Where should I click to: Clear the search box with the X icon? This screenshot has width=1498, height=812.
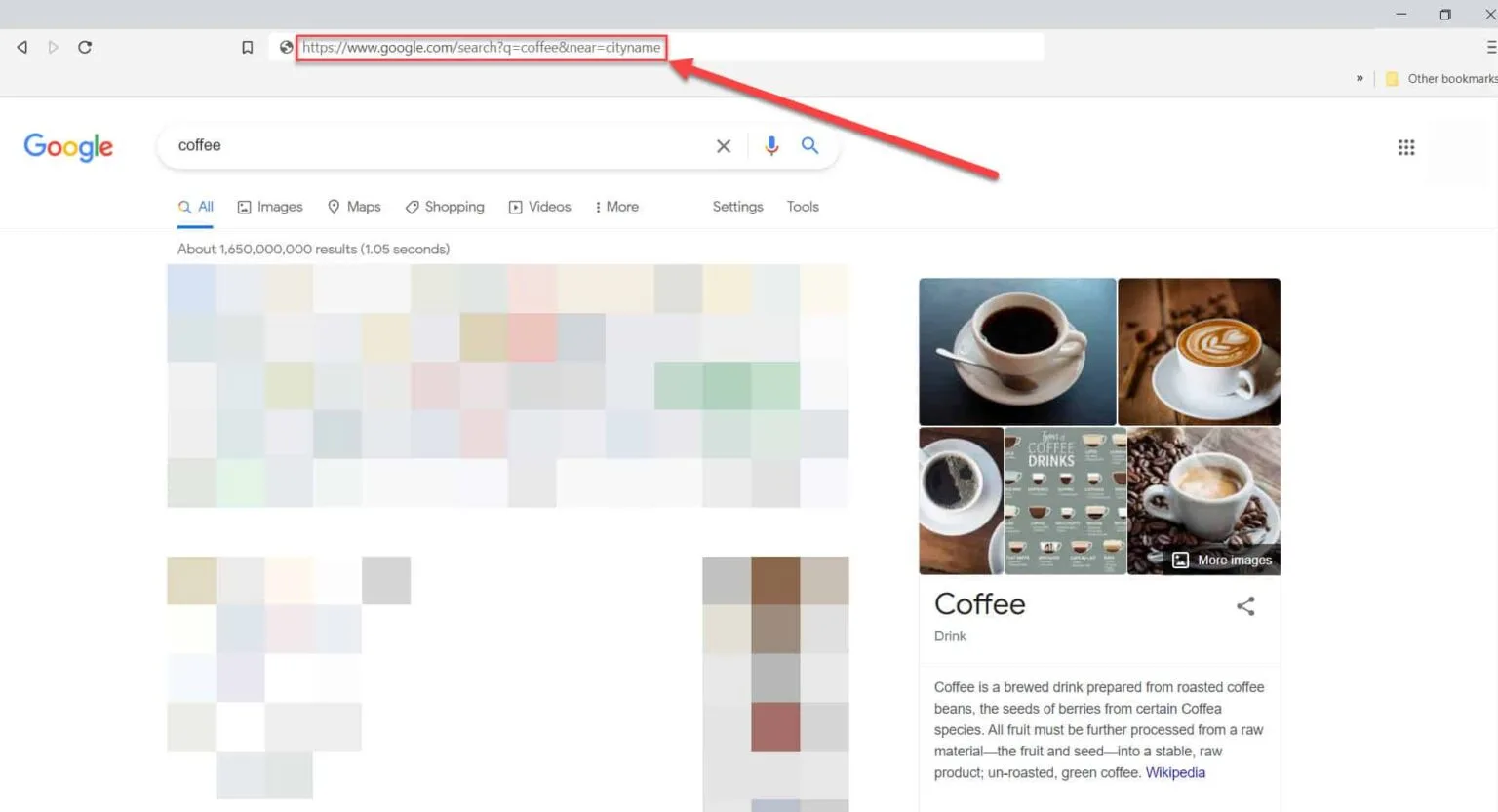point(724,145)
